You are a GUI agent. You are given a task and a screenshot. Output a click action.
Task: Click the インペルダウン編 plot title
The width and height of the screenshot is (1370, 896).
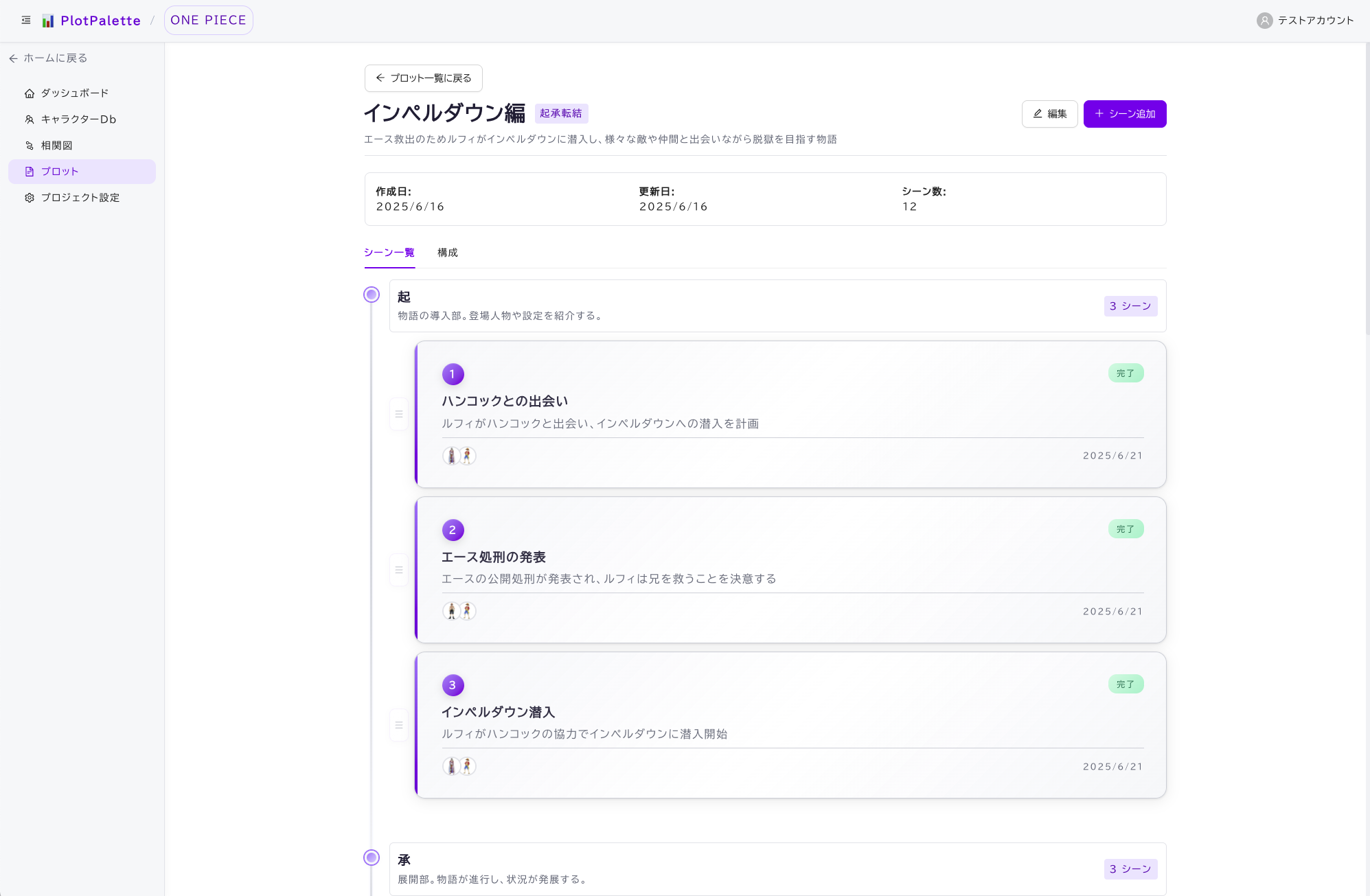click(445, 113)
